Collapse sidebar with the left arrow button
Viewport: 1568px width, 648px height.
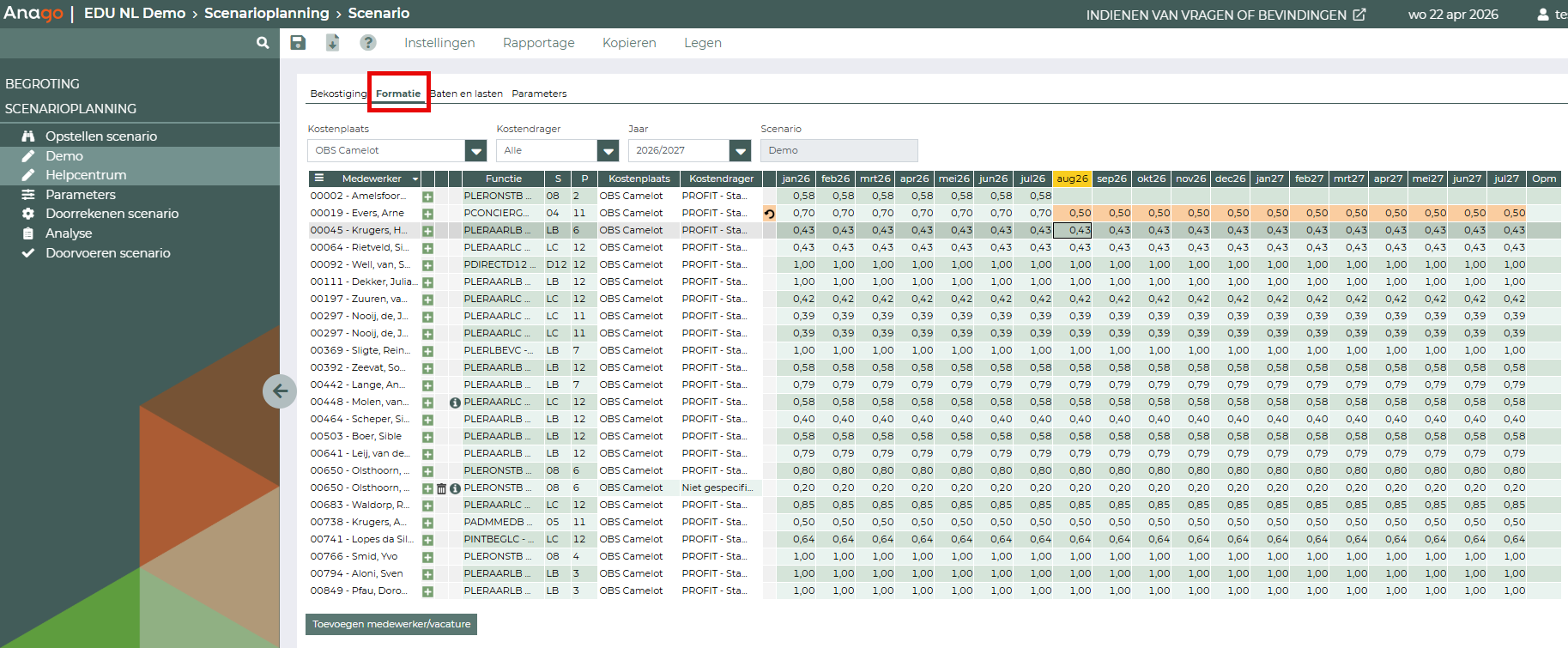(280, 391)
